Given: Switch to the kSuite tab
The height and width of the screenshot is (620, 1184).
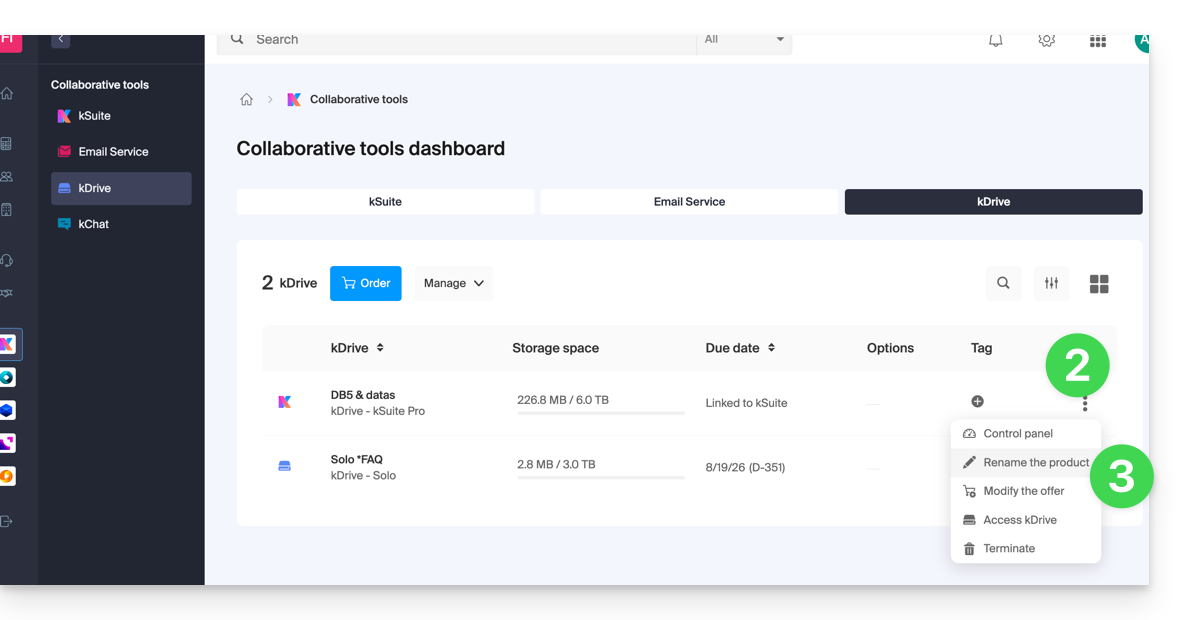Looking at the screenshot, I should pos(385,202).
